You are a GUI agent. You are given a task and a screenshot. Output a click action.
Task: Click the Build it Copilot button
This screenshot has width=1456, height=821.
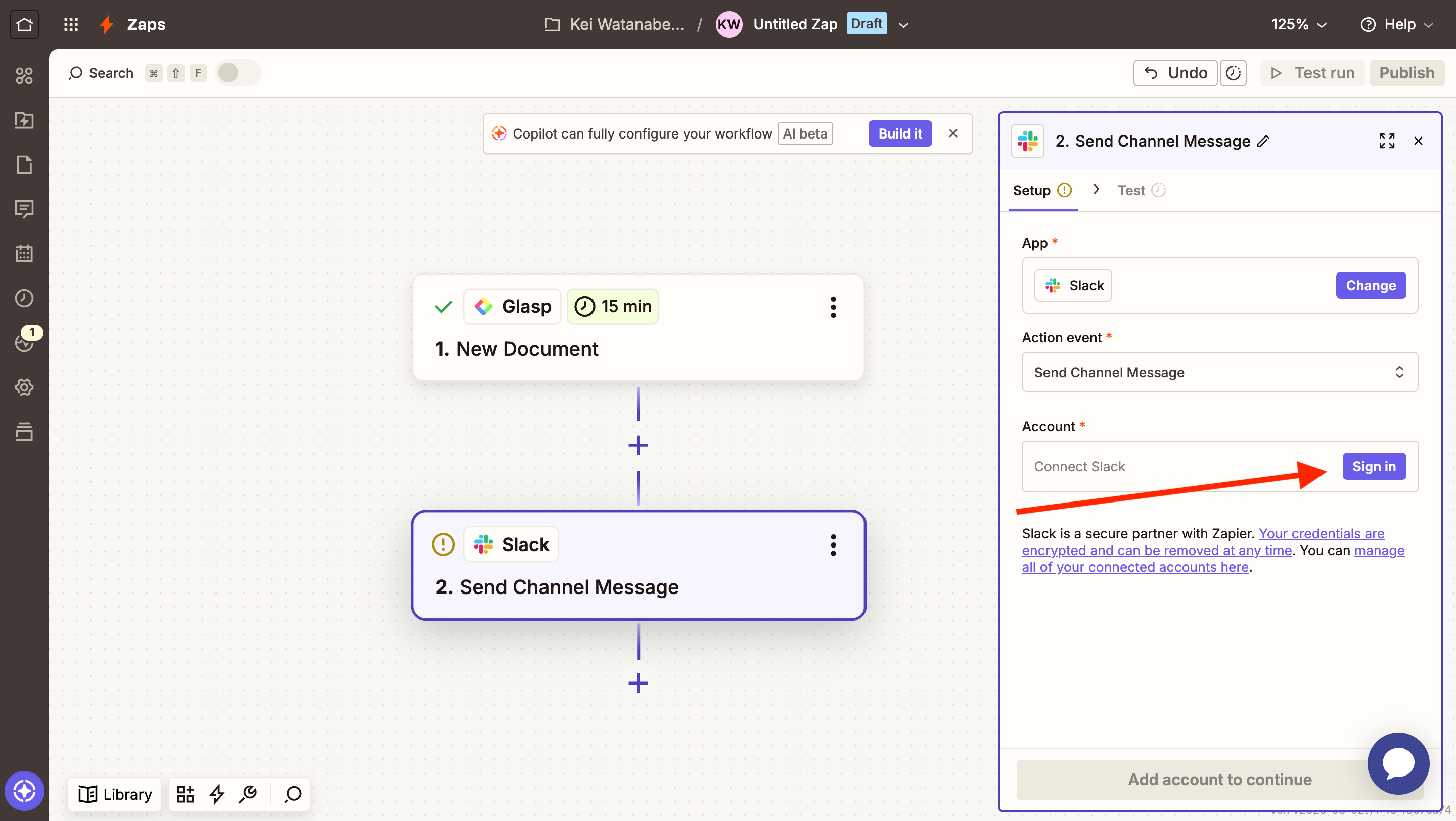point(899,133)
